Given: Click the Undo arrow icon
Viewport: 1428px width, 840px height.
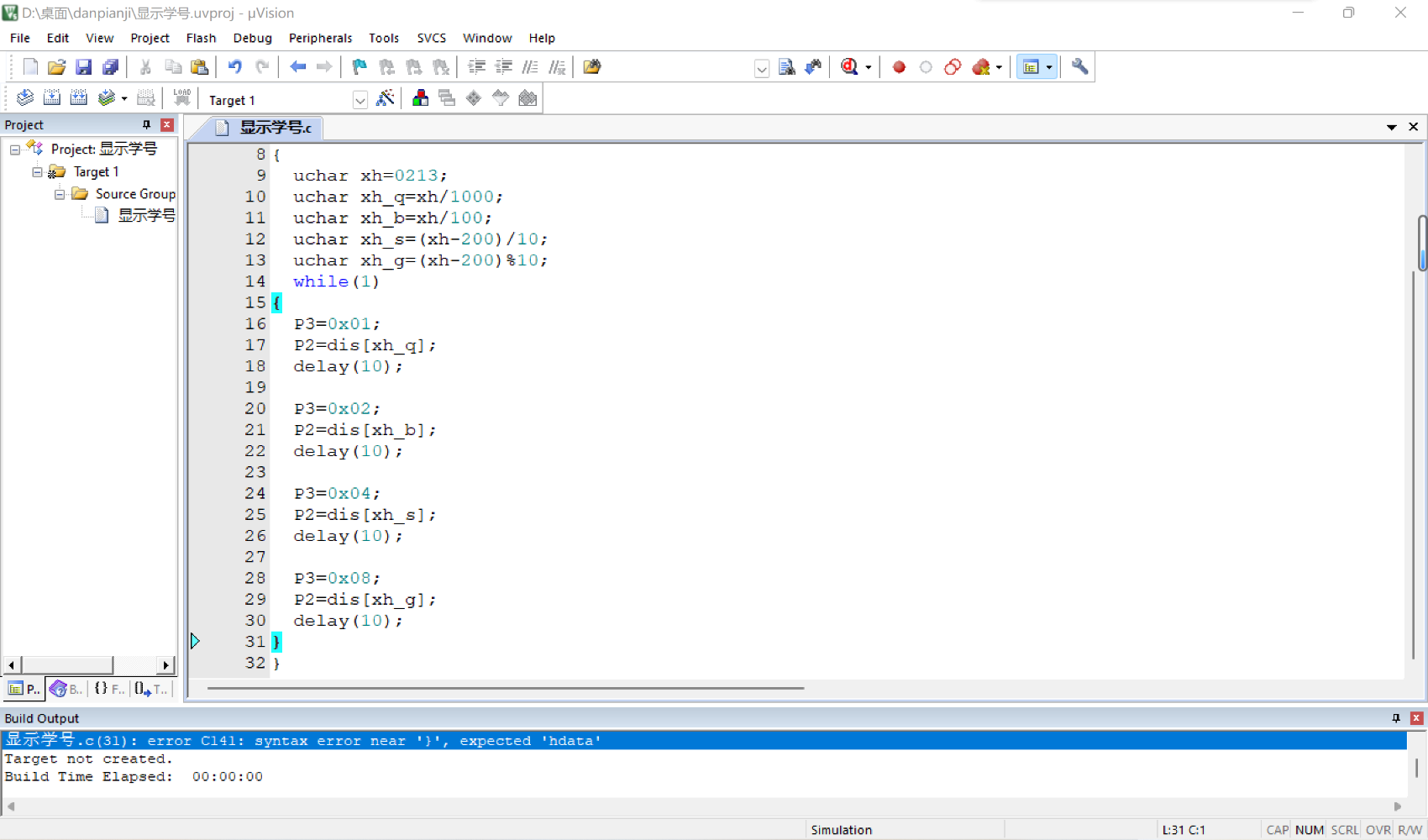Looking at the screenshot, I should [235, 67].
